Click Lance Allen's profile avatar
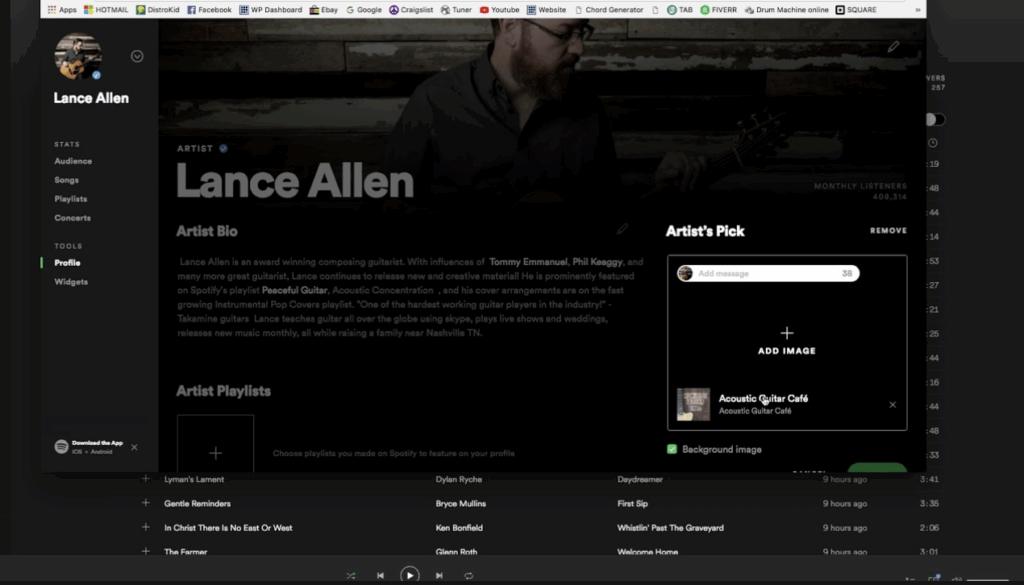 point(78,56)
